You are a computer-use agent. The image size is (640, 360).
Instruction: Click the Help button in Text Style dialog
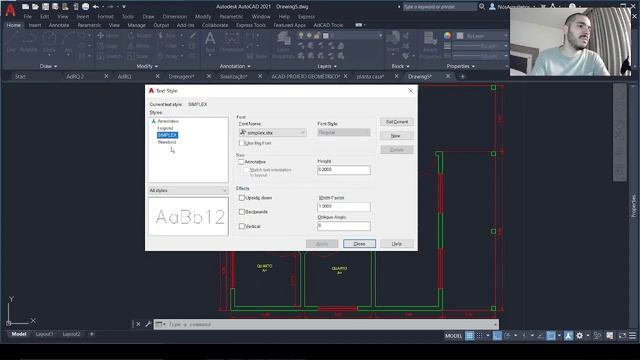click(x=397, y=244)
